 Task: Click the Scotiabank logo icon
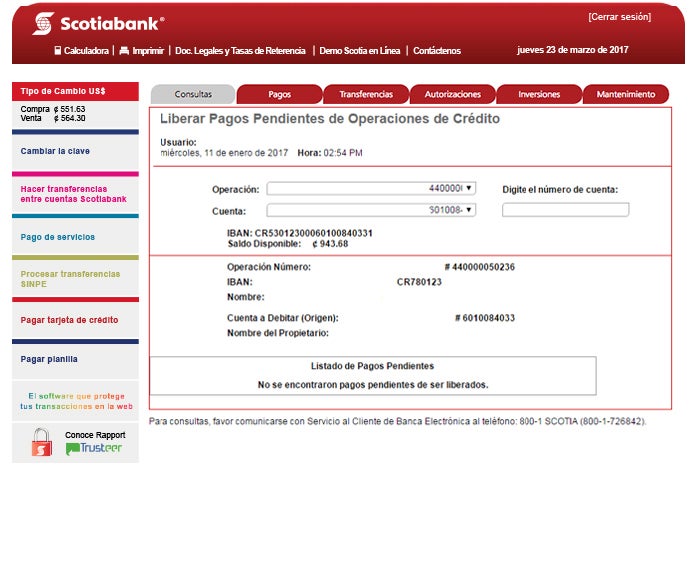(44, 23)
